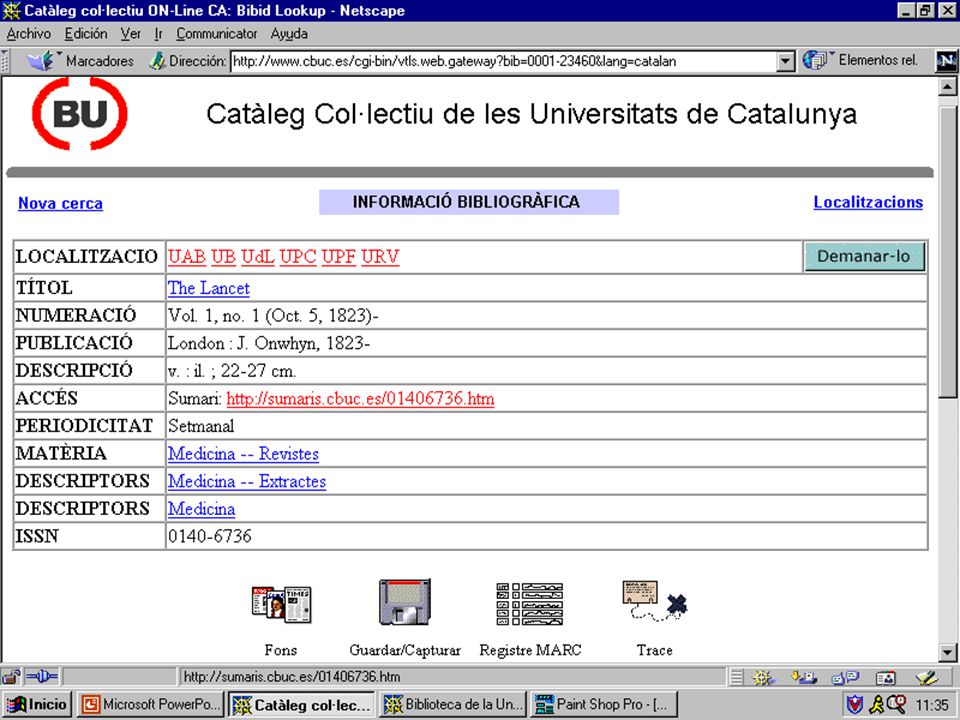Click the INFORMACIÓ BIBLIOGRÀFICA heading
The width and height of the screenshot is (960, 720).
[467, 202]
